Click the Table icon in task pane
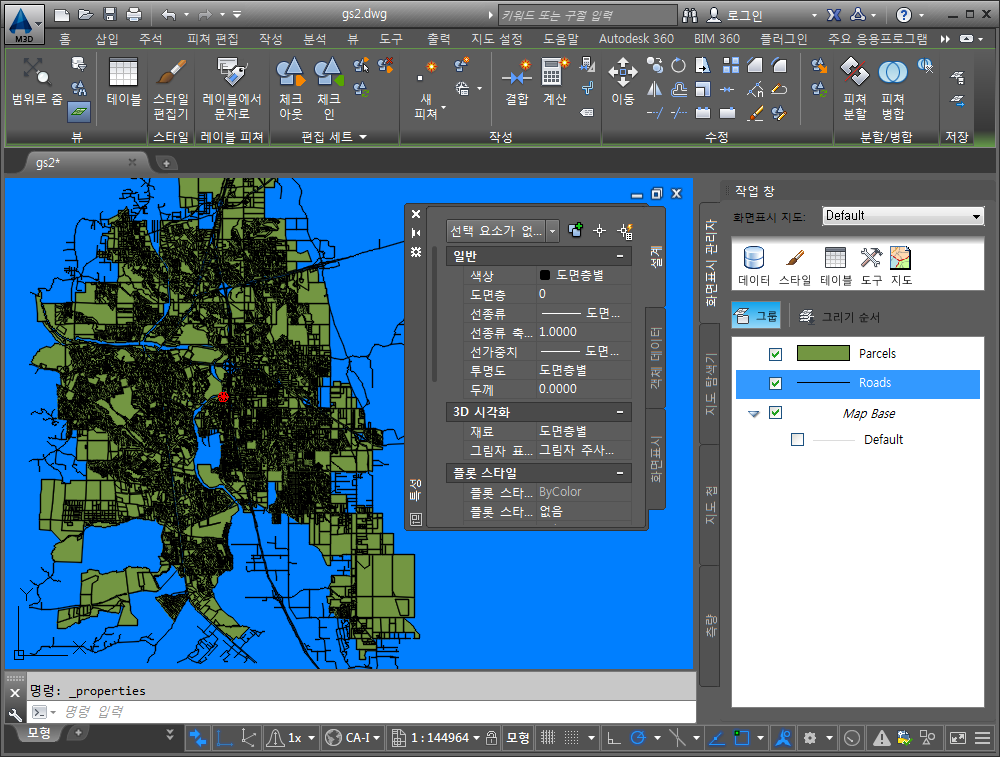The width and height of the screenshot is (1000, 757). click(x=836, y=265)
